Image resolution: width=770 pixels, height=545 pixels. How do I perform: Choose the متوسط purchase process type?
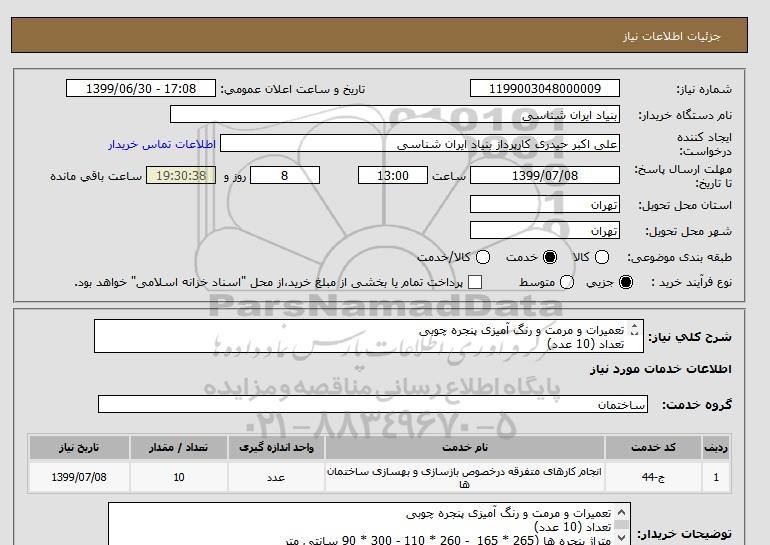pyautogui.click(x=567, y=282)
